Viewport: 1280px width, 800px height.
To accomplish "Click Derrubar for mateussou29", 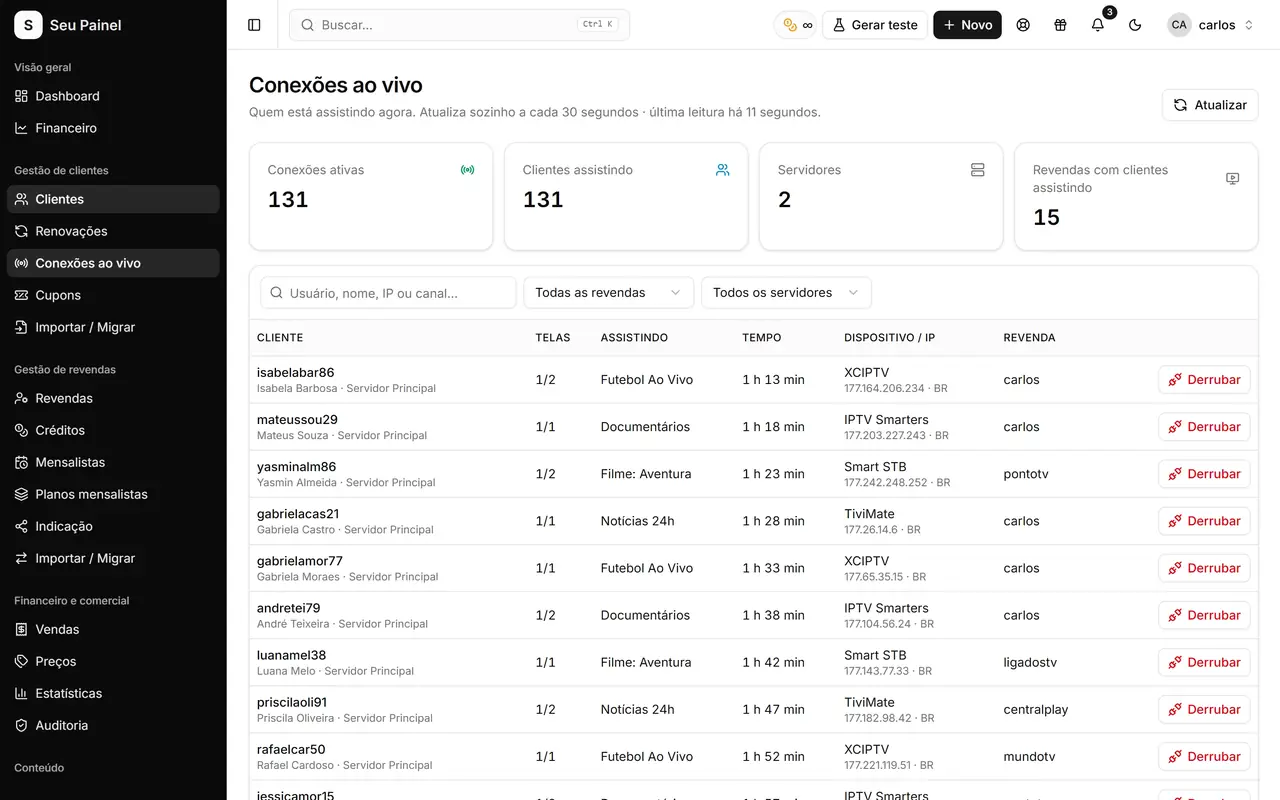I will [x=1204, y=427].
